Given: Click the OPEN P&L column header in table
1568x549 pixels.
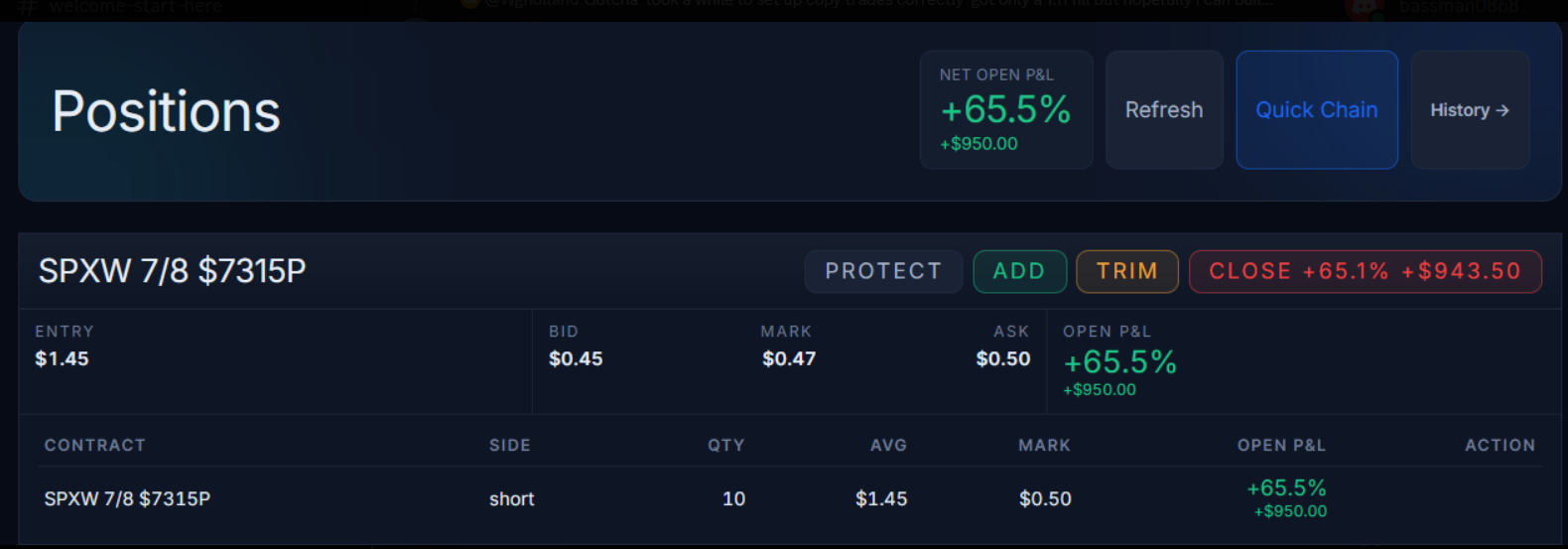Looking at the screenshot, I should point(1281,446).
